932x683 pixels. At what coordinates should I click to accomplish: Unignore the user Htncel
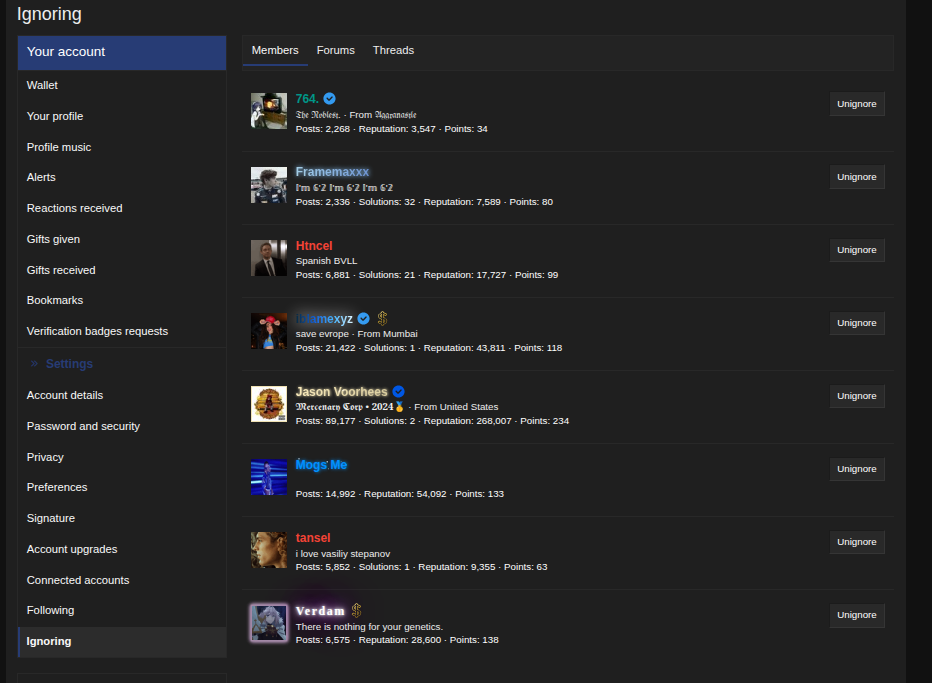pyautogui.click(x=856, y=250)
